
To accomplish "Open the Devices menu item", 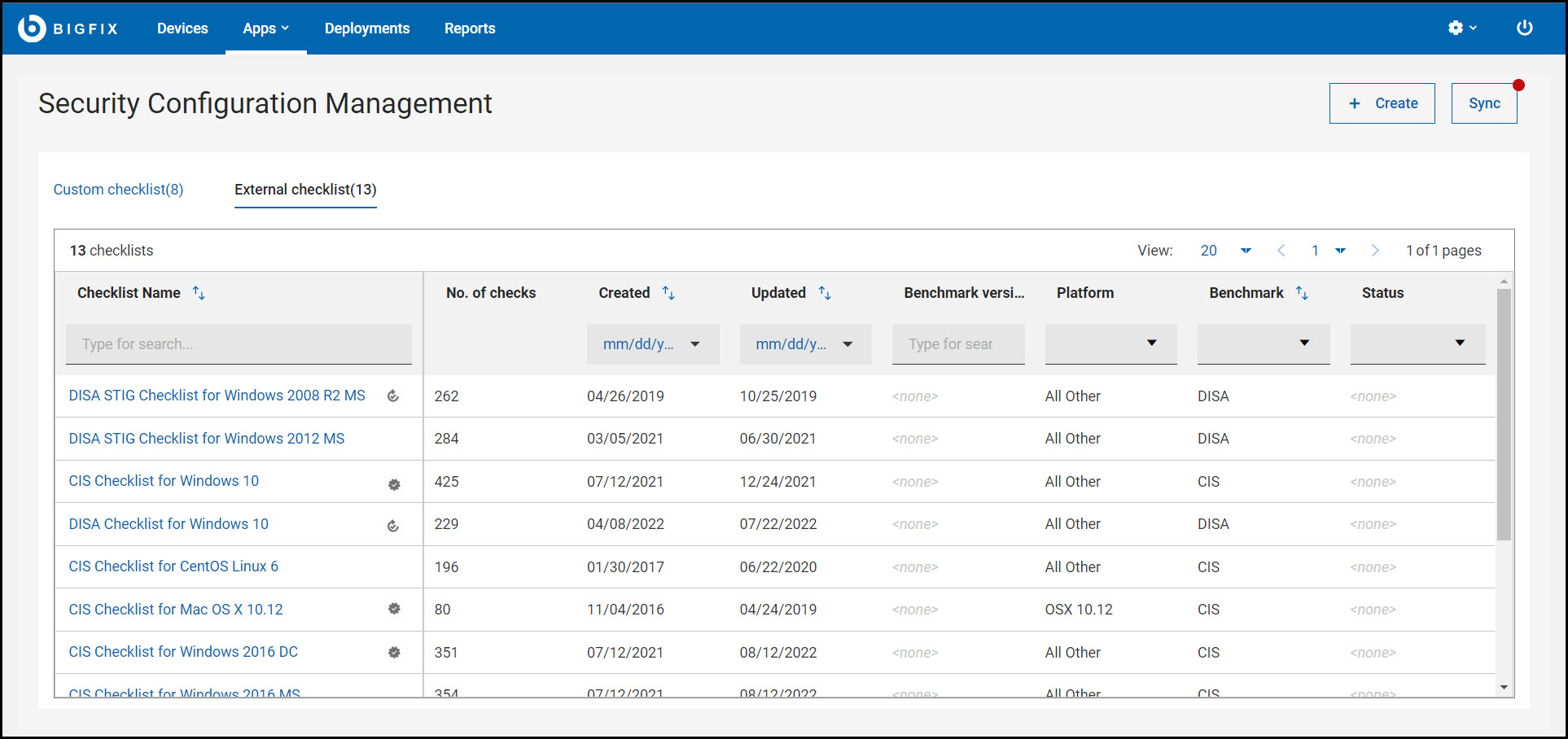I will click(182, 28).
